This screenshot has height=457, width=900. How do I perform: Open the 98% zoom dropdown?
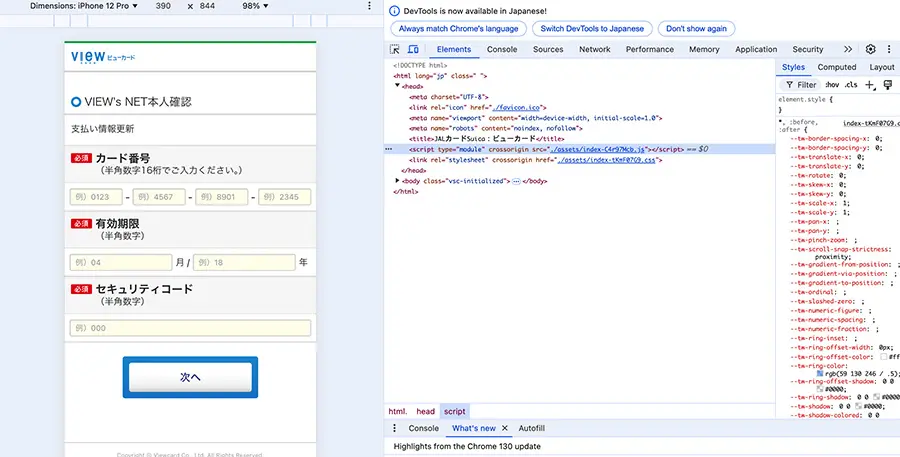[x=255, y=6]
